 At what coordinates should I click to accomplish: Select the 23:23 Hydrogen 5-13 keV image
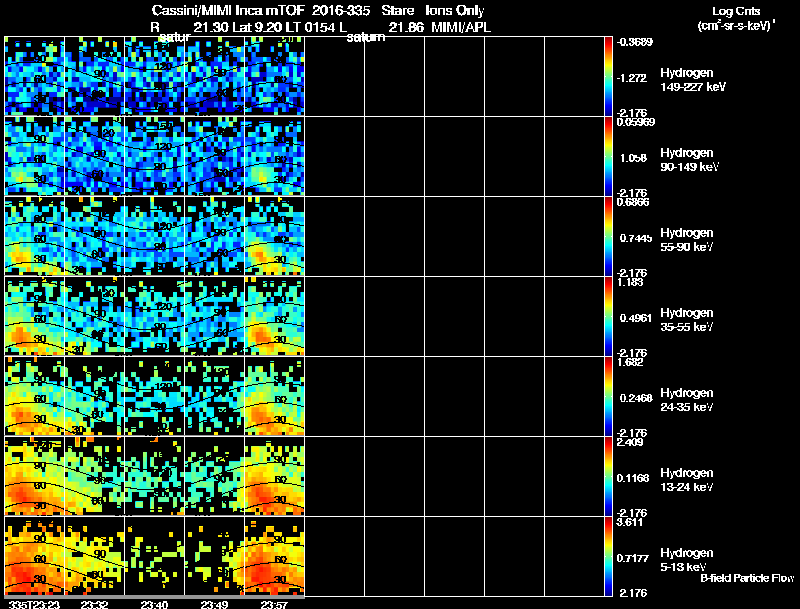coord(35,556)
